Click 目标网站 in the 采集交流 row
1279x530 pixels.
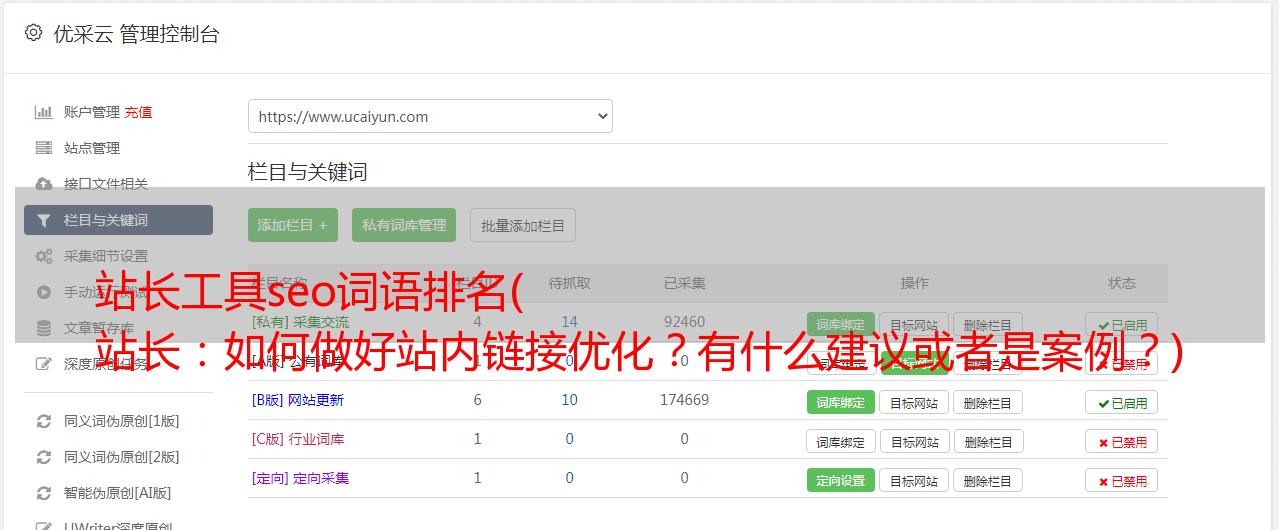[x=914, y=324]
